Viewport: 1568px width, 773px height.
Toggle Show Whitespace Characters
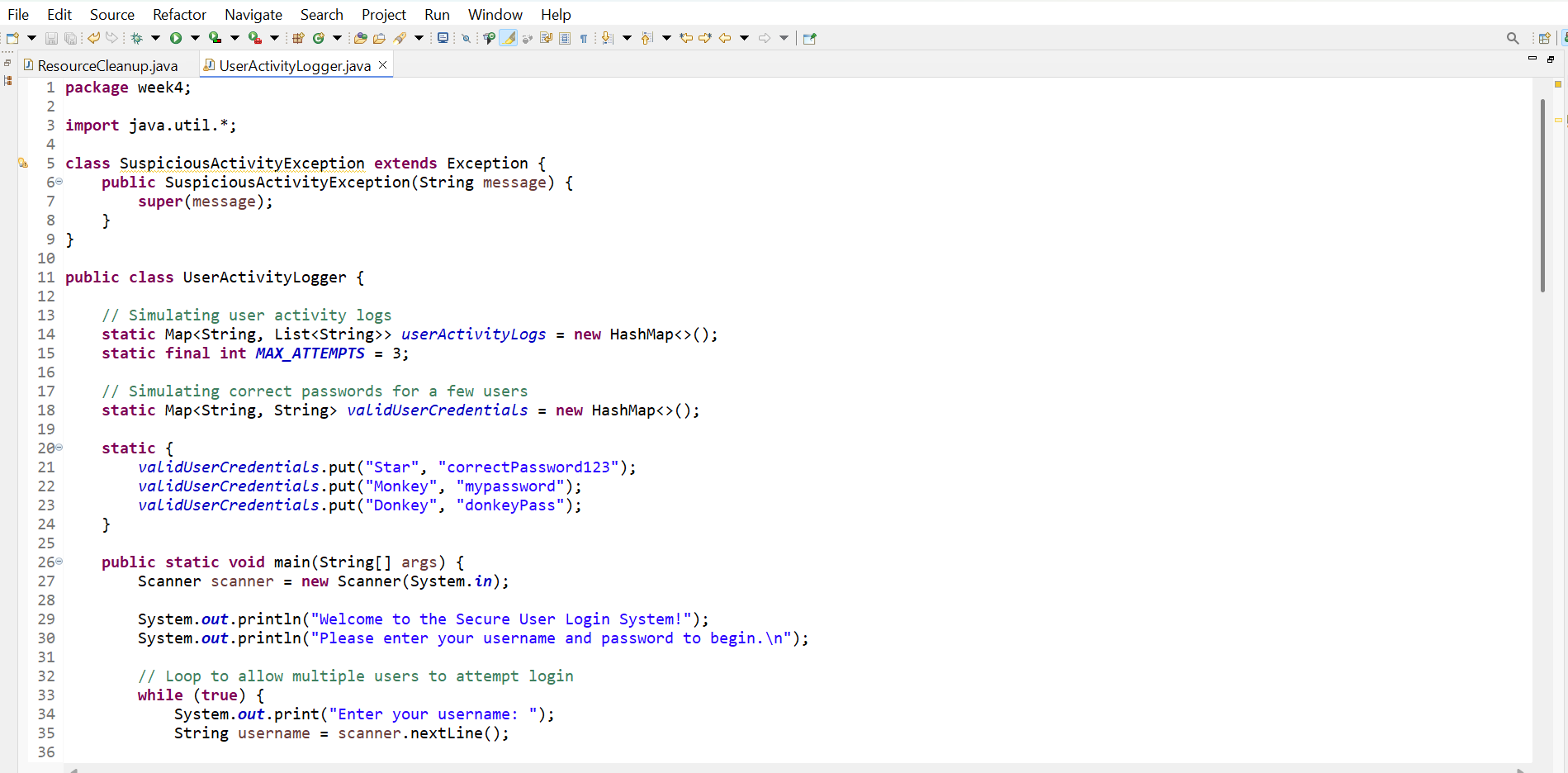(584, 38)
